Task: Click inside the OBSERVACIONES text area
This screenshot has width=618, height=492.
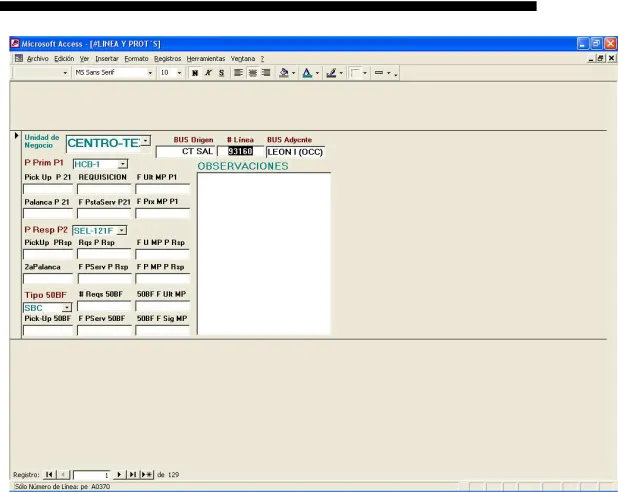Action: click(264, 254)
